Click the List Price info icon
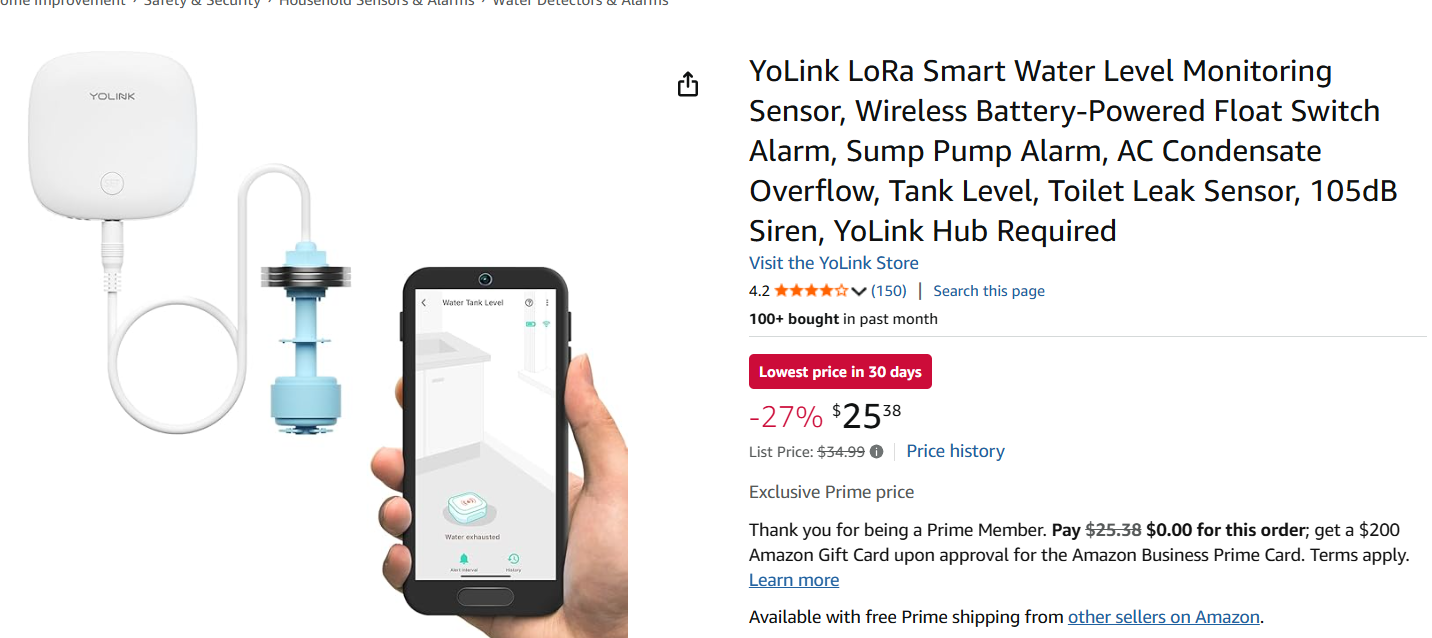 (876, 452)
